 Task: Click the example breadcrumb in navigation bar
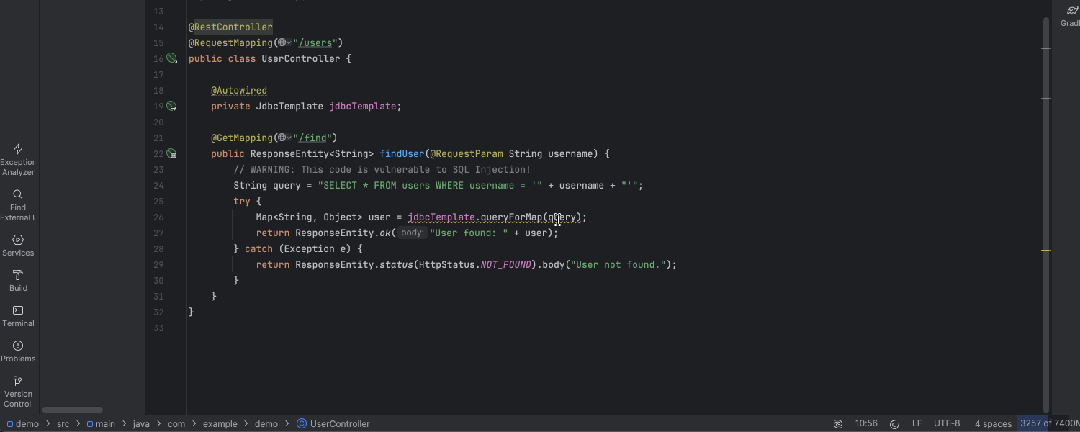click(219, 424)
